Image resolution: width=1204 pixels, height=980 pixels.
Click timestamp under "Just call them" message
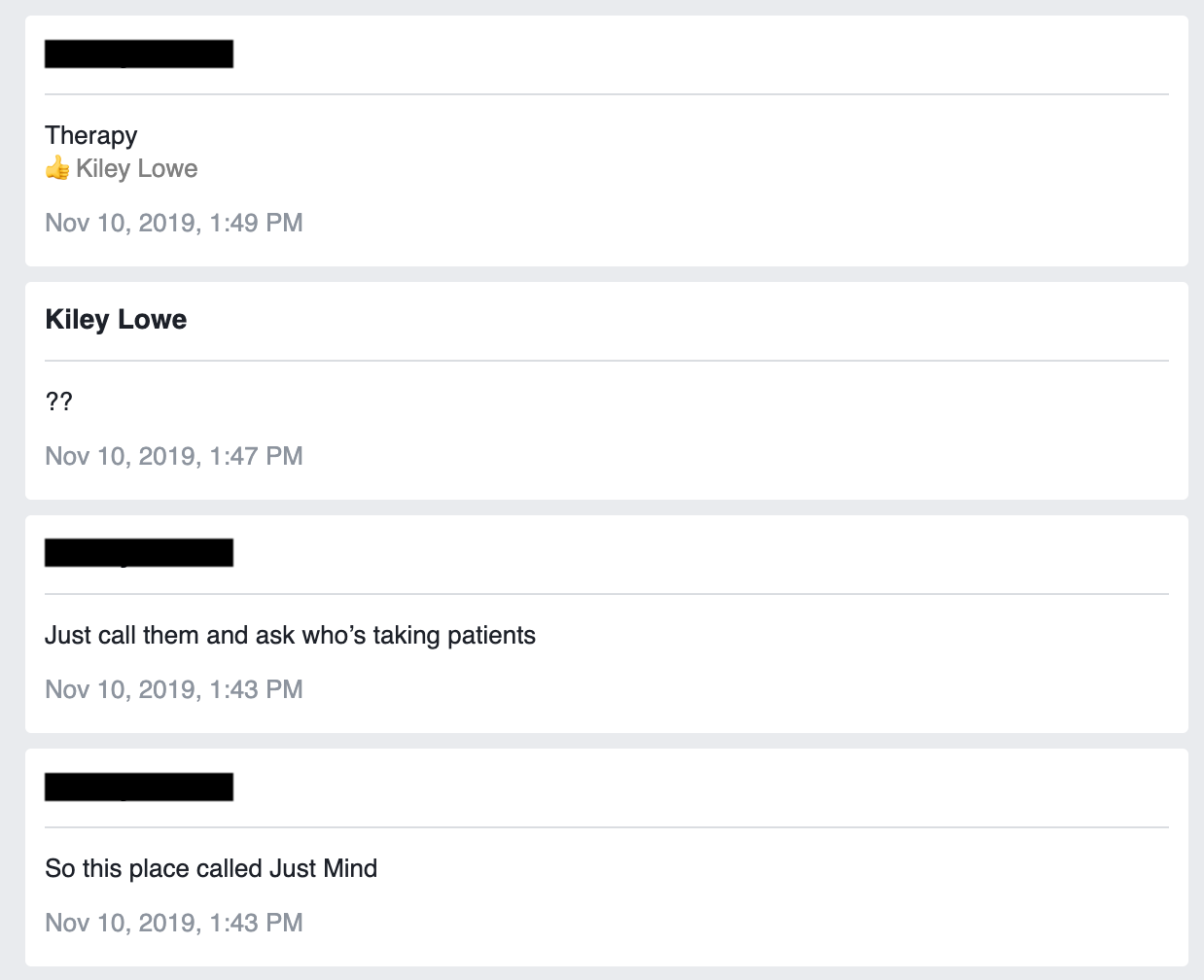click(174, 689)
